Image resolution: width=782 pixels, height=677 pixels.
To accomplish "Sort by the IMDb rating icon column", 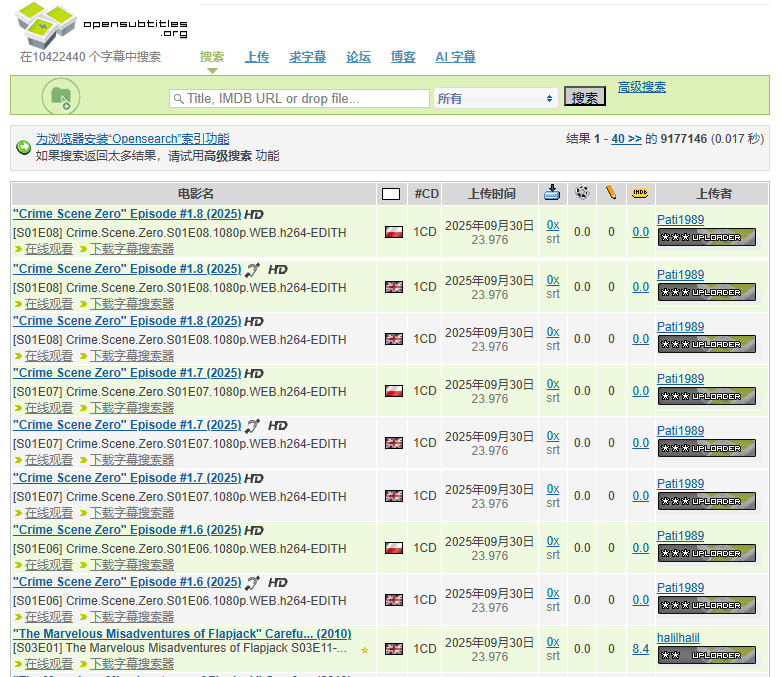I will pos(640,193).
